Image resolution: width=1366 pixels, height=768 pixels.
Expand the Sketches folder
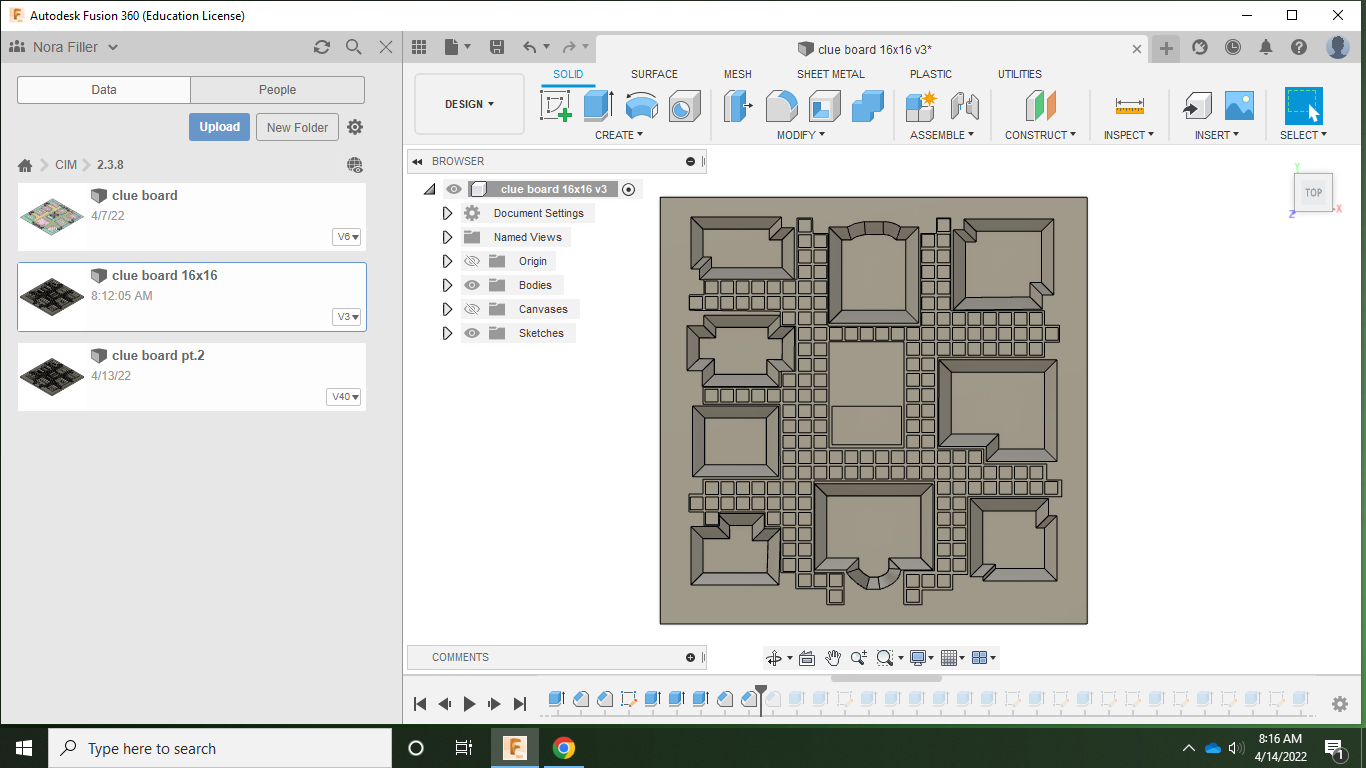447,333
